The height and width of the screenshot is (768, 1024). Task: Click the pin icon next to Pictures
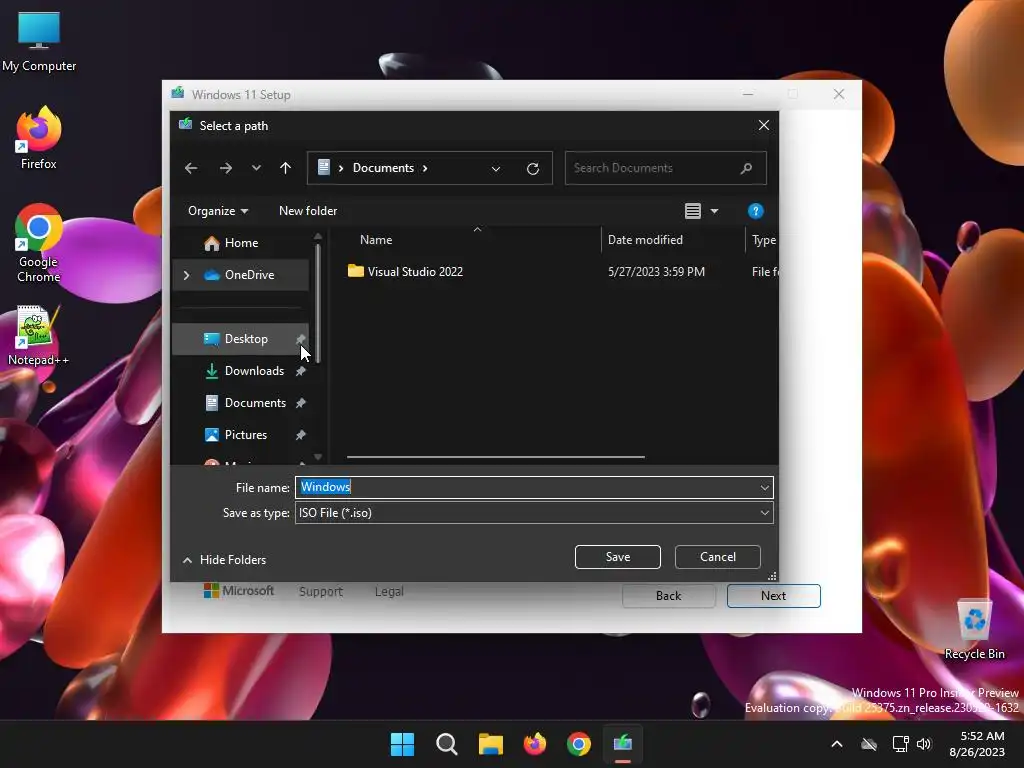coord(300,435)
